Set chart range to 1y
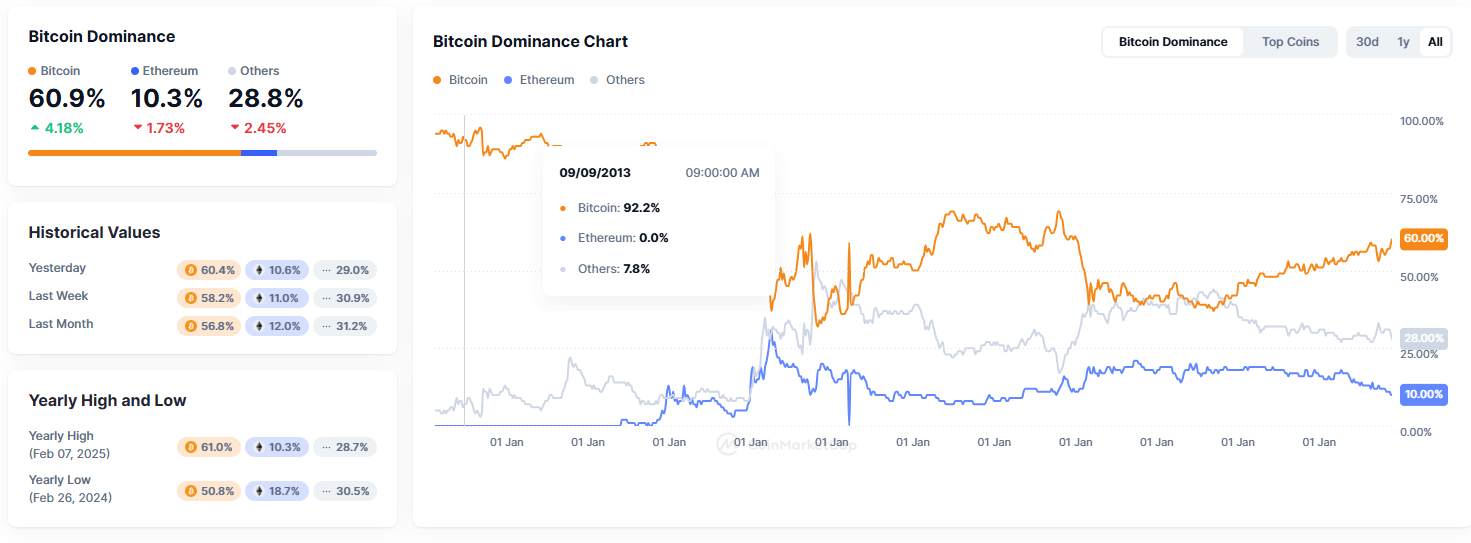This screenshot has width=1471, height=543. [1403, 42]
